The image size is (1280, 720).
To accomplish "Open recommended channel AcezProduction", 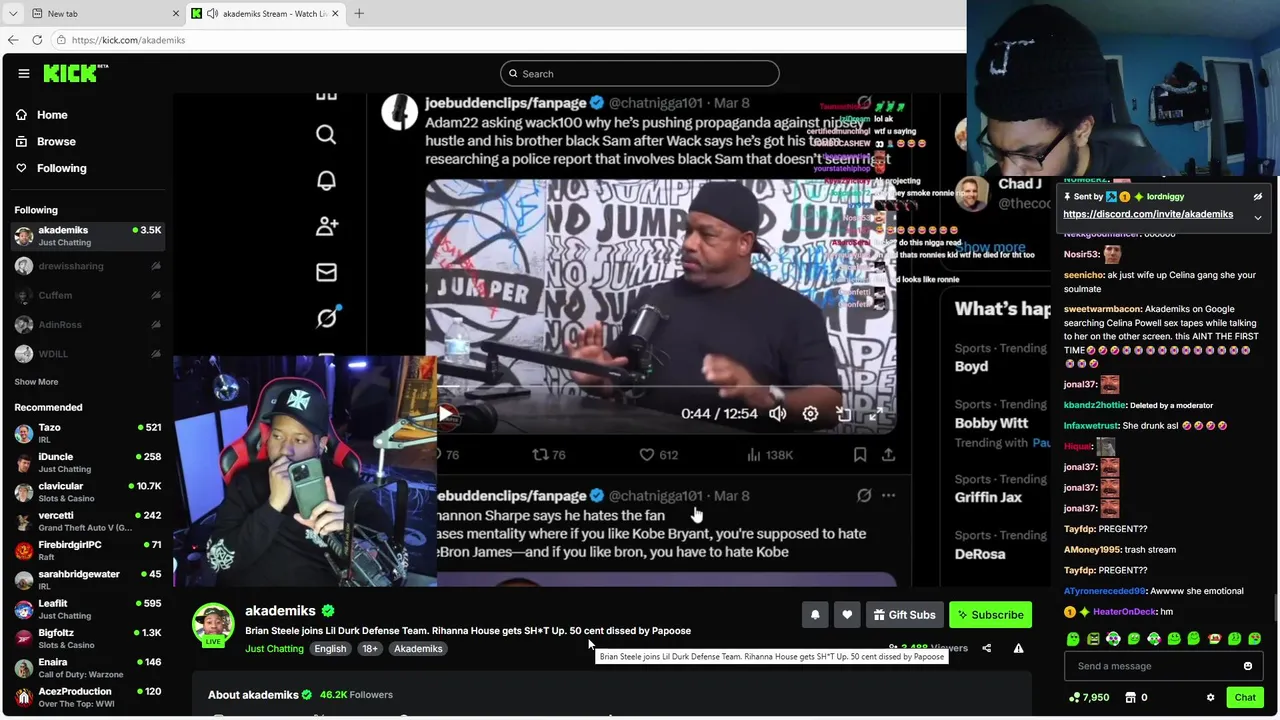I will 88,697.
